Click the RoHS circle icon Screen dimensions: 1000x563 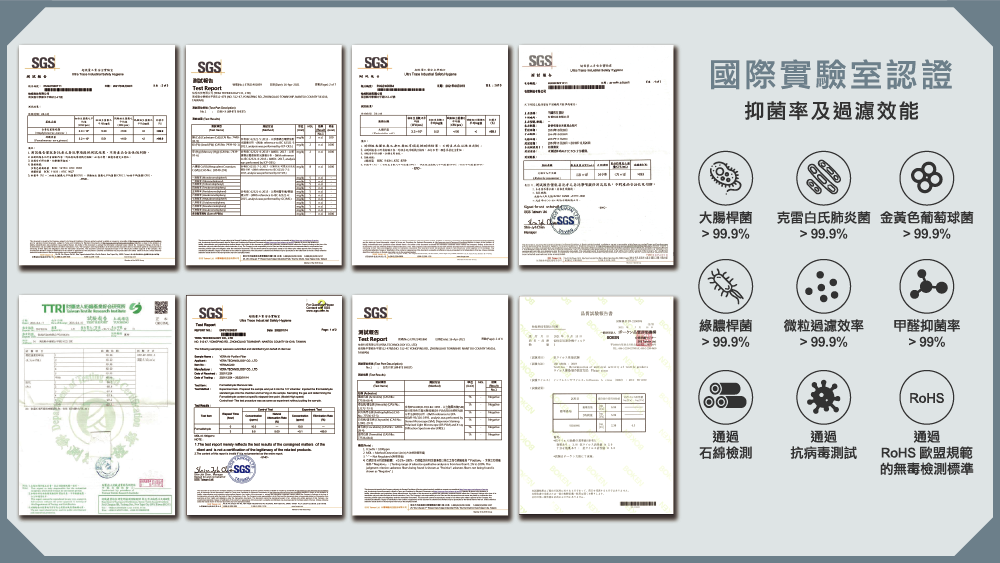tap(927, 398)
